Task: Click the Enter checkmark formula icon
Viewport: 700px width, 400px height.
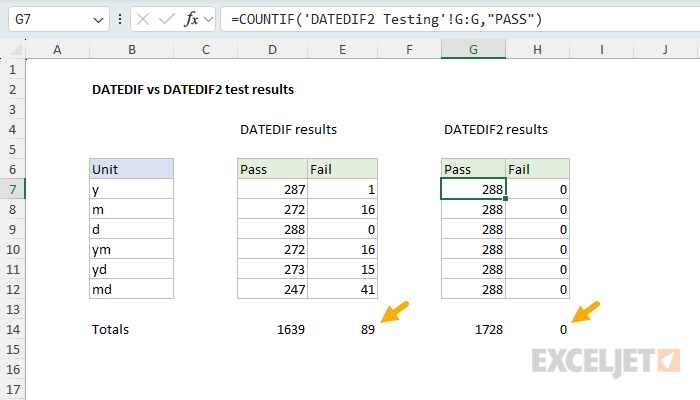Action: (167, 19)
